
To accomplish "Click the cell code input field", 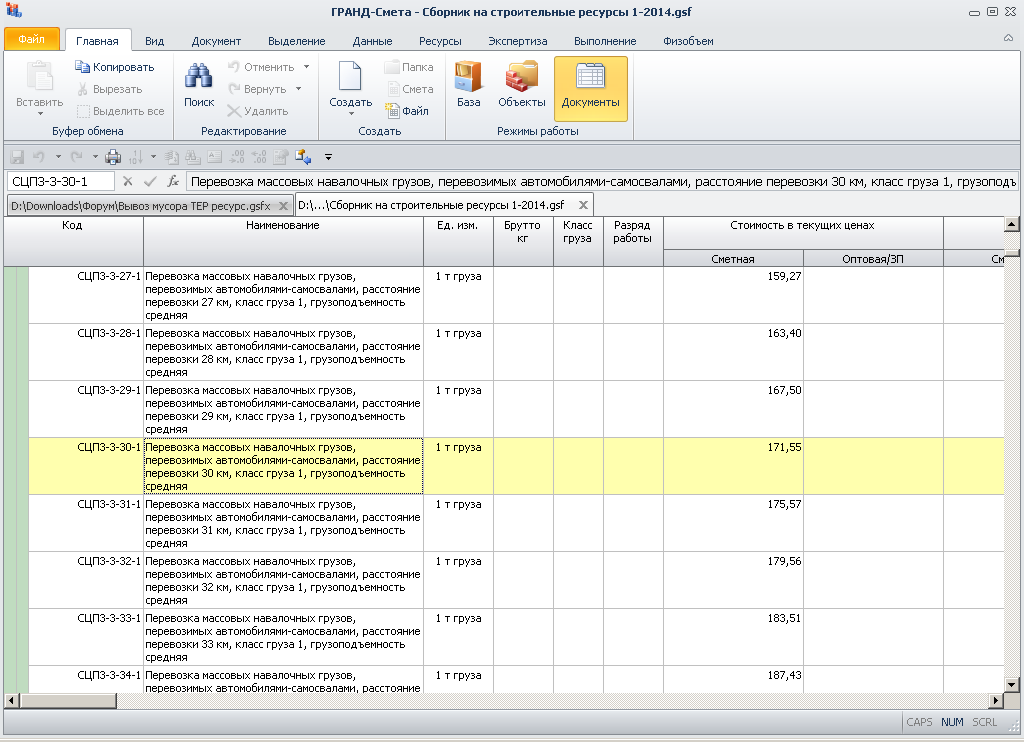I will pos(60,182).
